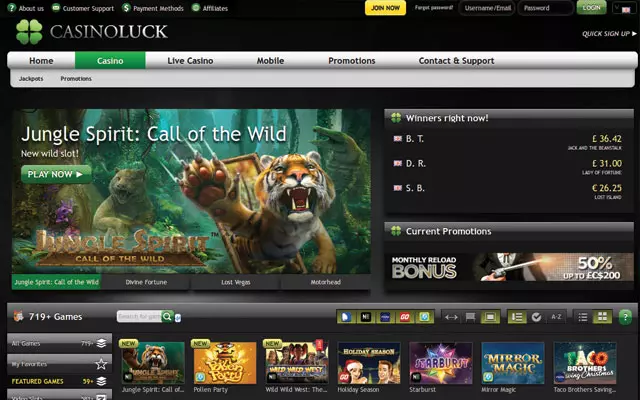Click the horizontal double-arrow width icon

coord(451,317)
